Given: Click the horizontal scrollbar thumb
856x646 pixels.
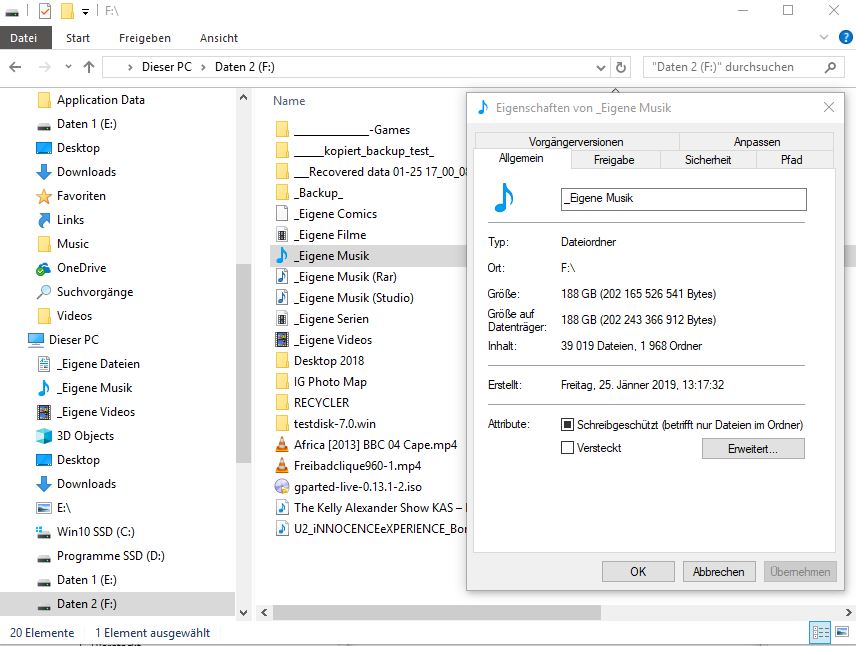Looking at the screenshot, I should pos(437,612).
